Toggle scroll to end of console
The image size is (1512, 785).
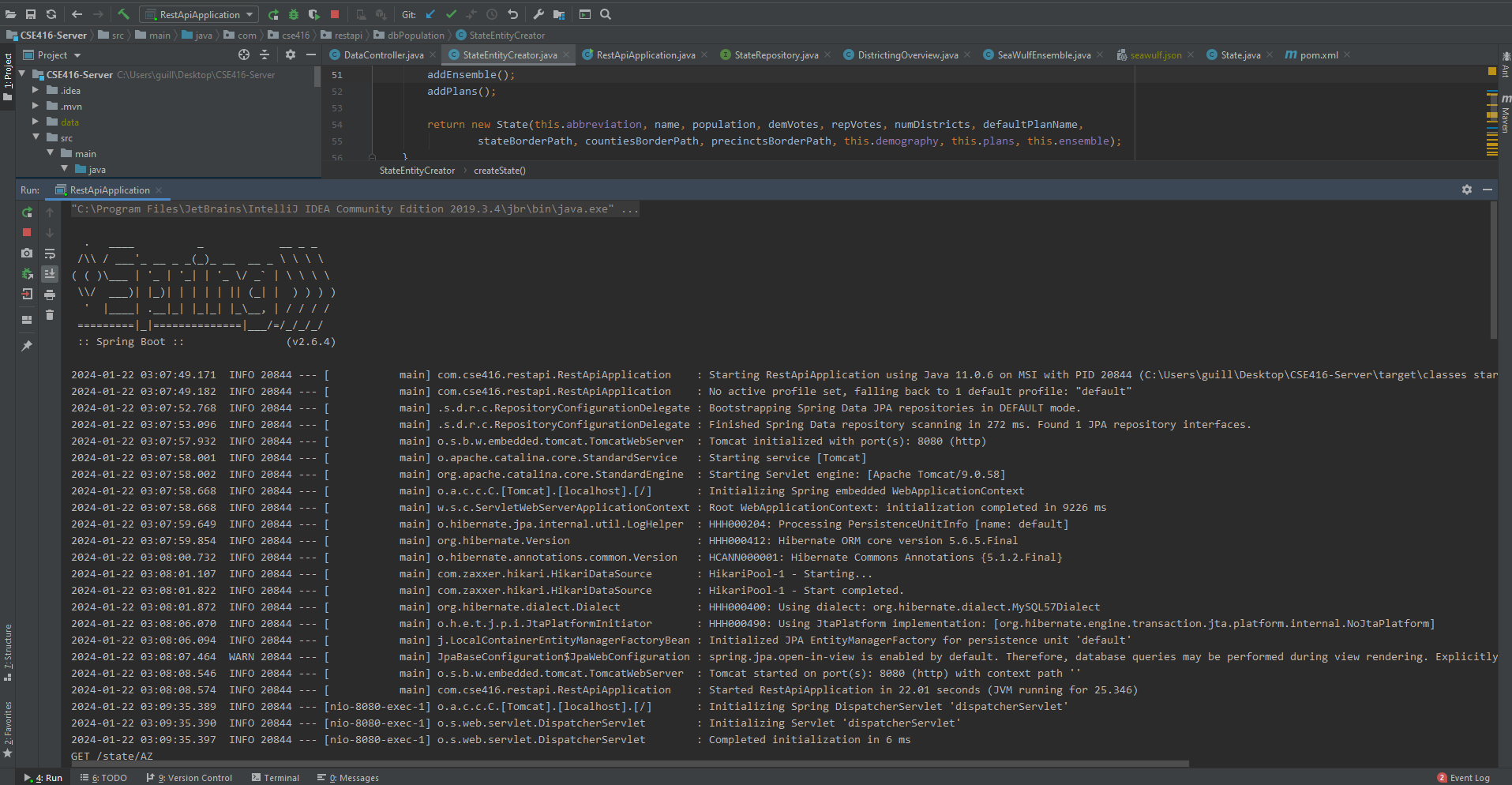(x=50, y=274)
